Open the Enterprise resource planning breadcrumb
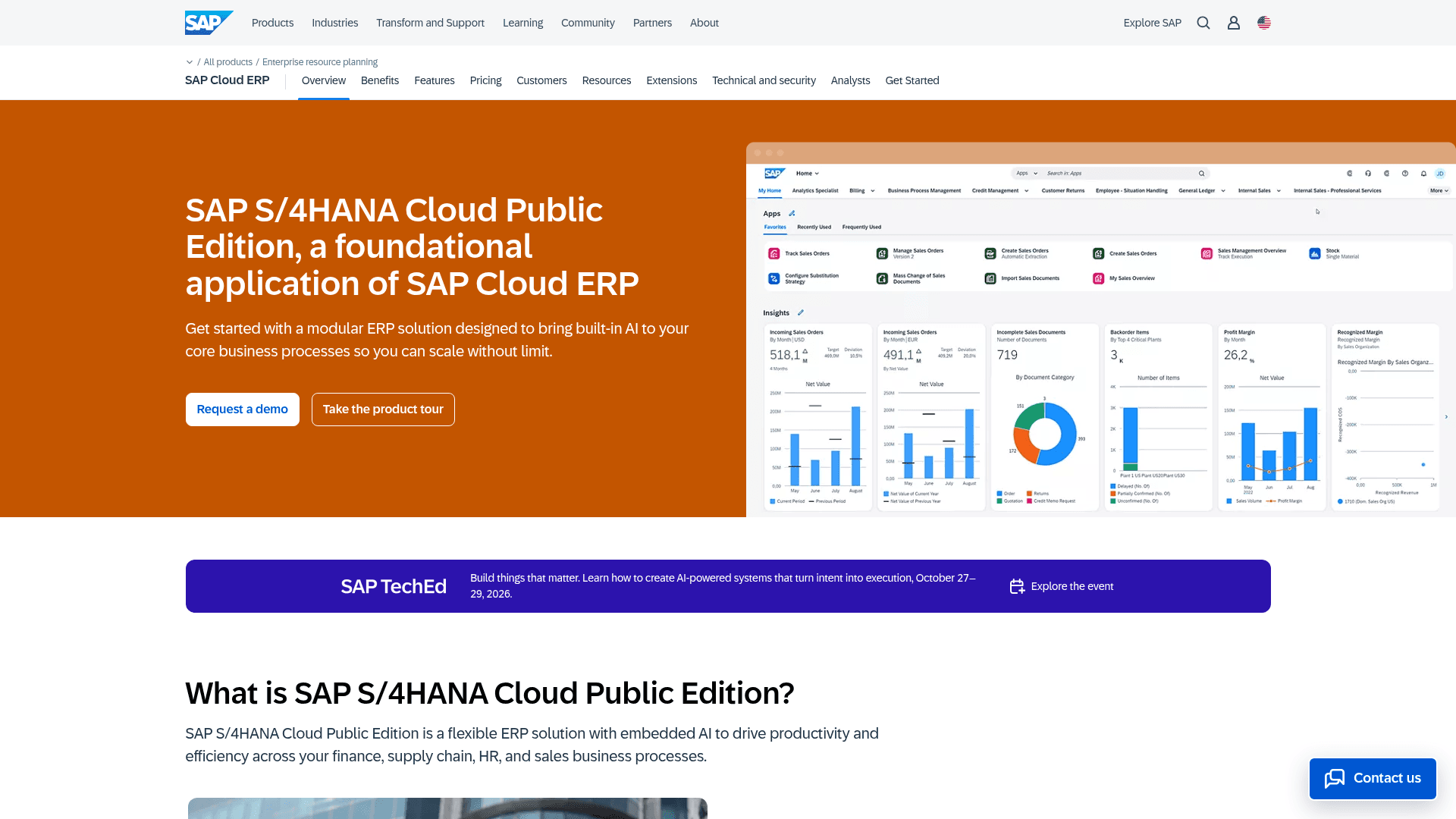The image size is (1456, 819). click(x=320, y=62)
